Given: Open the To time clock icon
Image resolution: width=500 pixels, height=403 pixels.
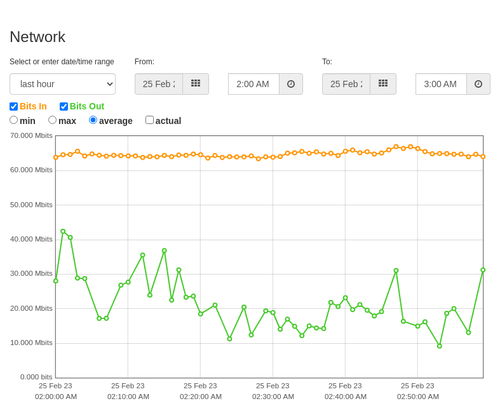Looking at the screenshot, I should pyautogui.click(x=478, y=84).
